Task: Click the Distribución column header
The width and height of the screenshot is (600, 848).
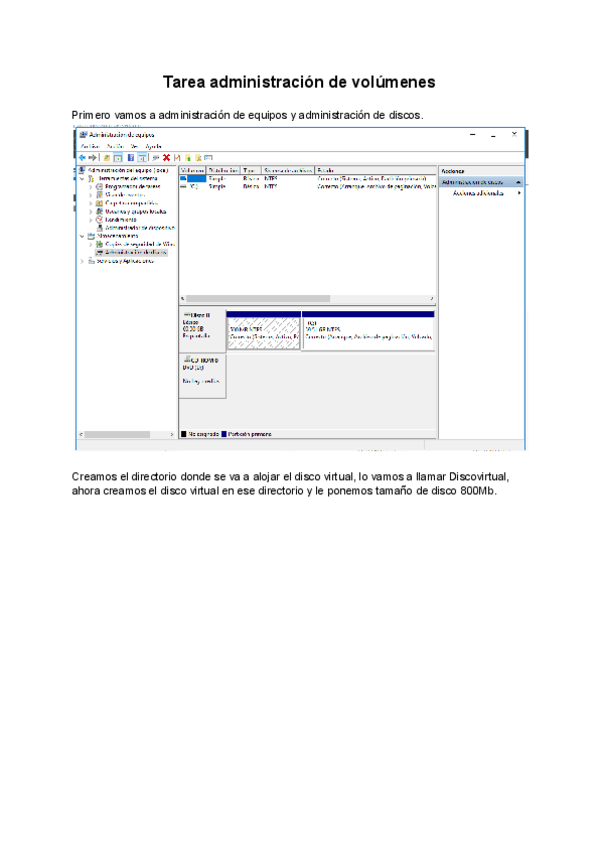Action: [223, 170]
